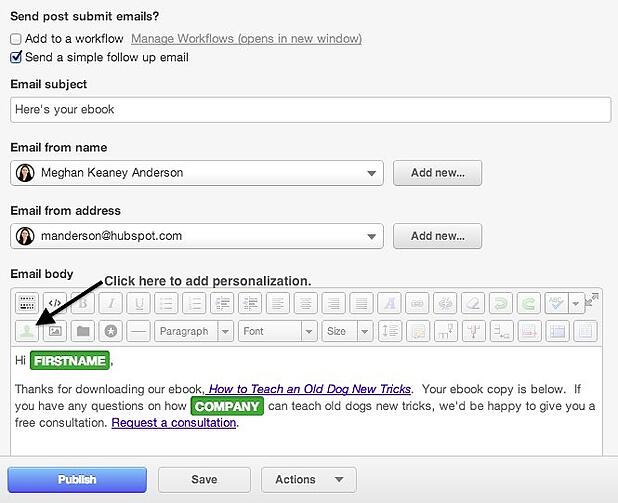Uncheck Send a simple follow up email
Image resolution: width=618 pixels, height=503 pixels.
[x=16, y=57]
